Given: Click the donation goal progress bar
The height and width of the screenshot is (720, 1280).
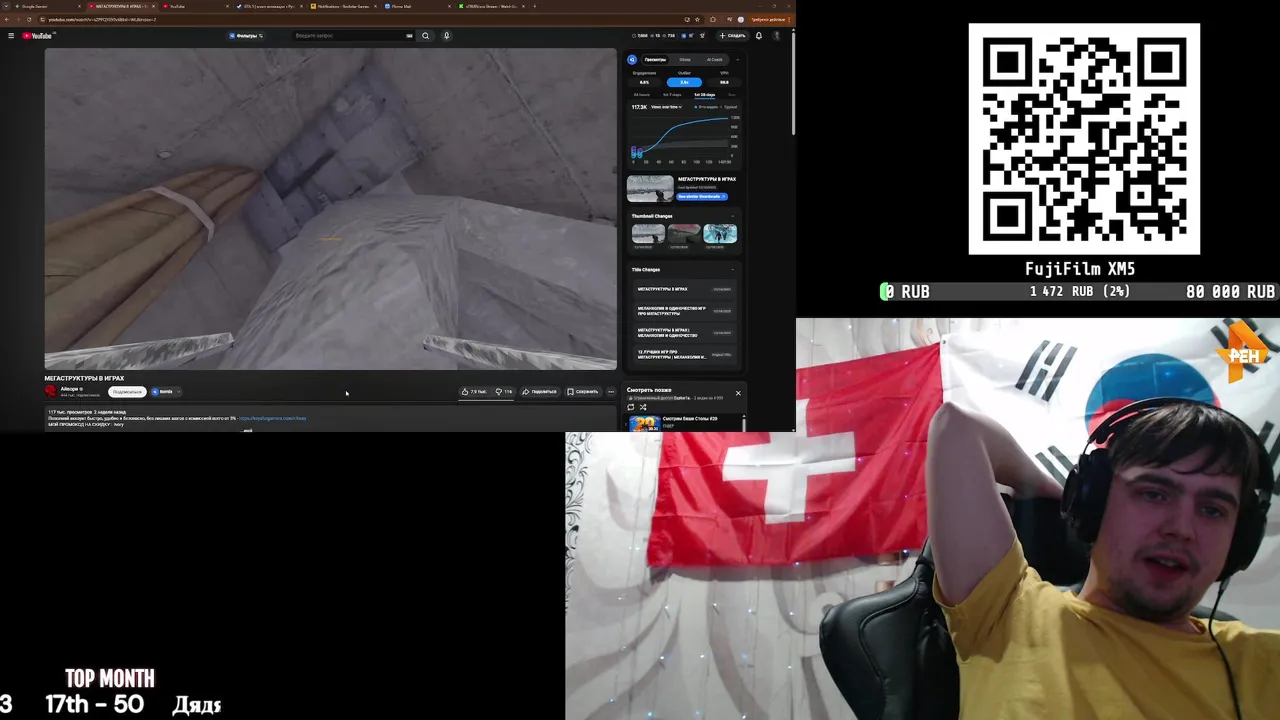Looking at the screenshot, I should (1078, 292).
